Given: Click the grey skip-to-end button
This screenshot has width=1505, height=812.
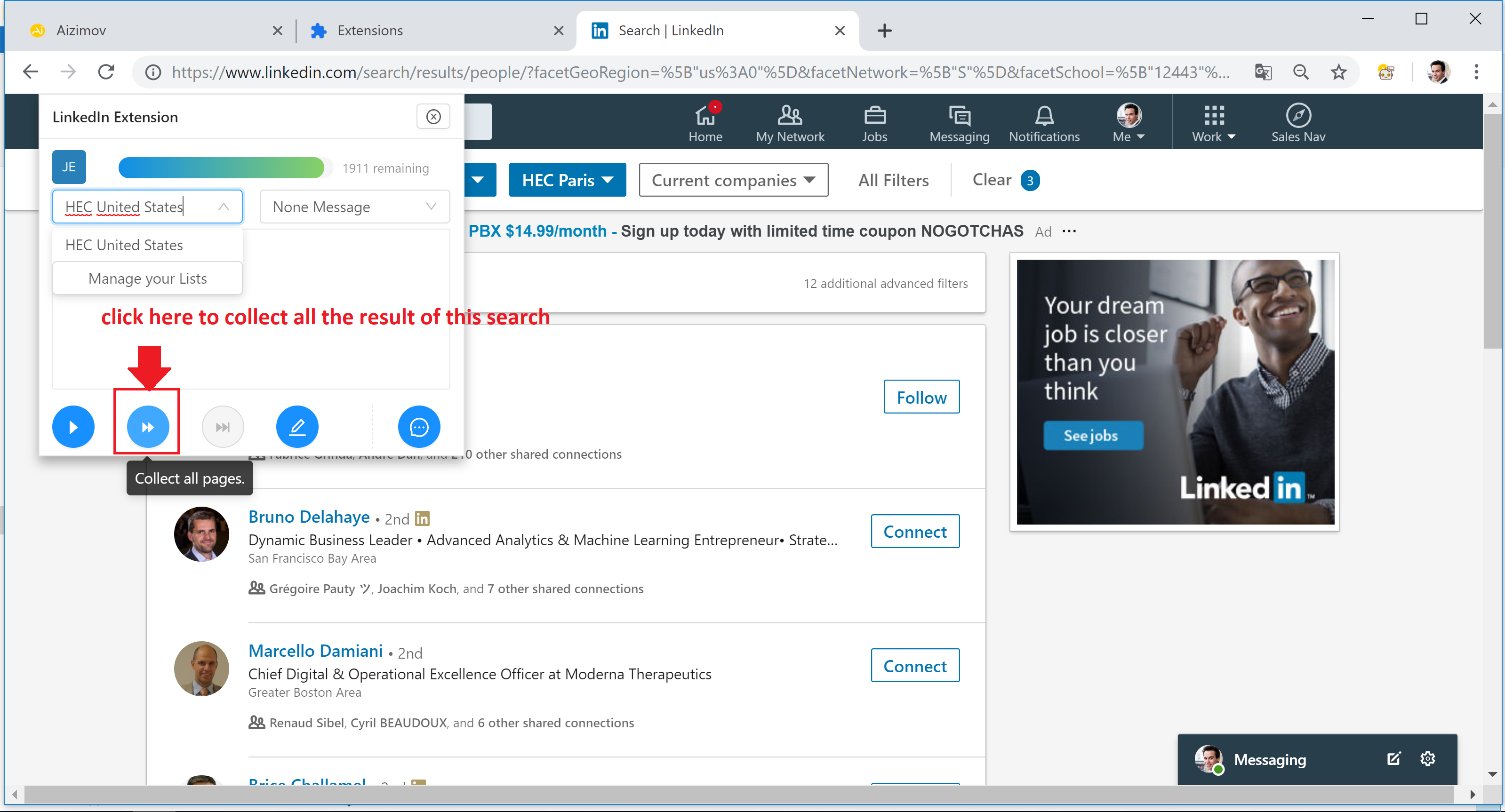Looking at the screenshot, I should point(223,427).
